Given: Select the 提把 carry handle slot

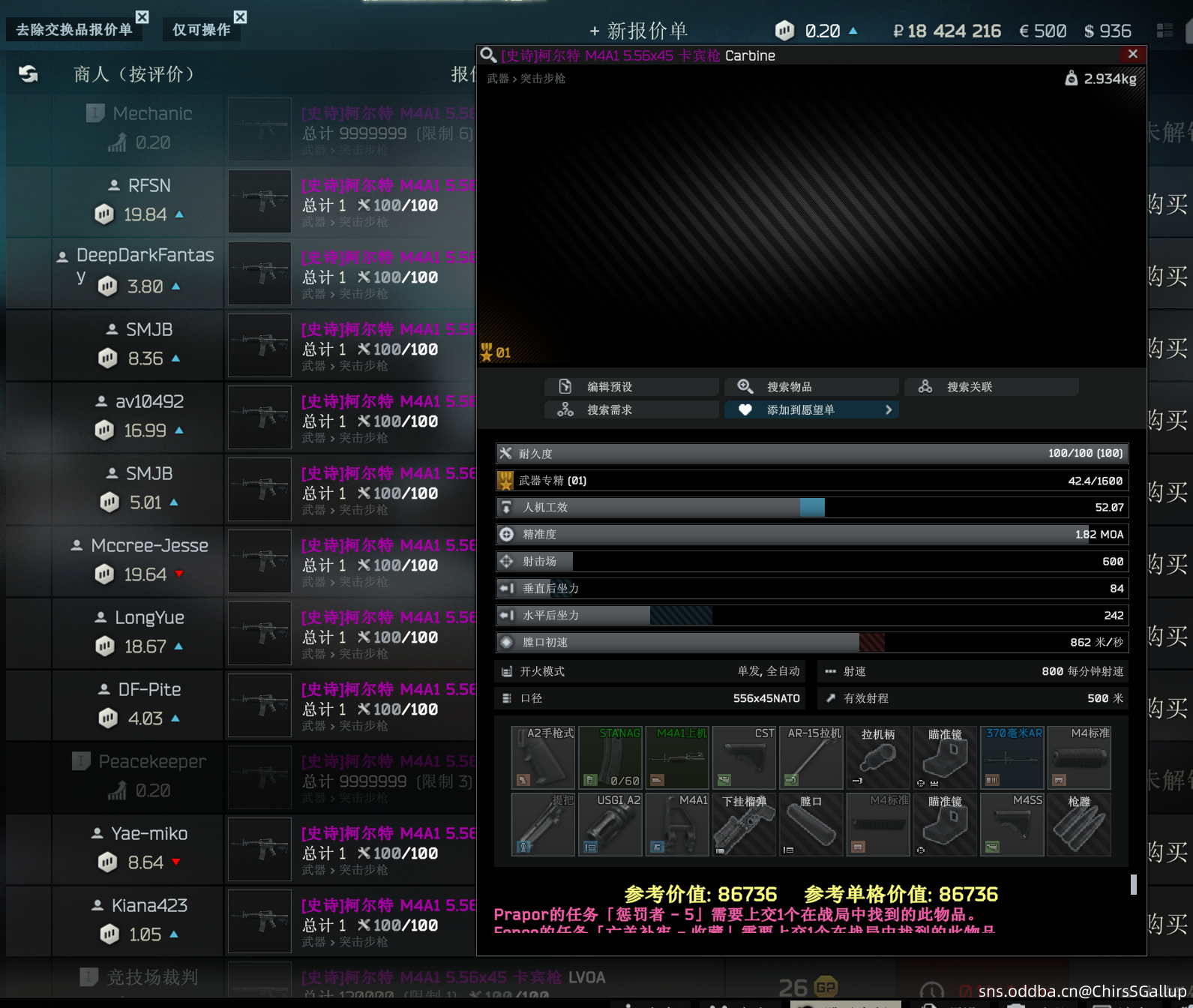Looking at the screenshot, I should pyautogui.click(x=543, y=824).
